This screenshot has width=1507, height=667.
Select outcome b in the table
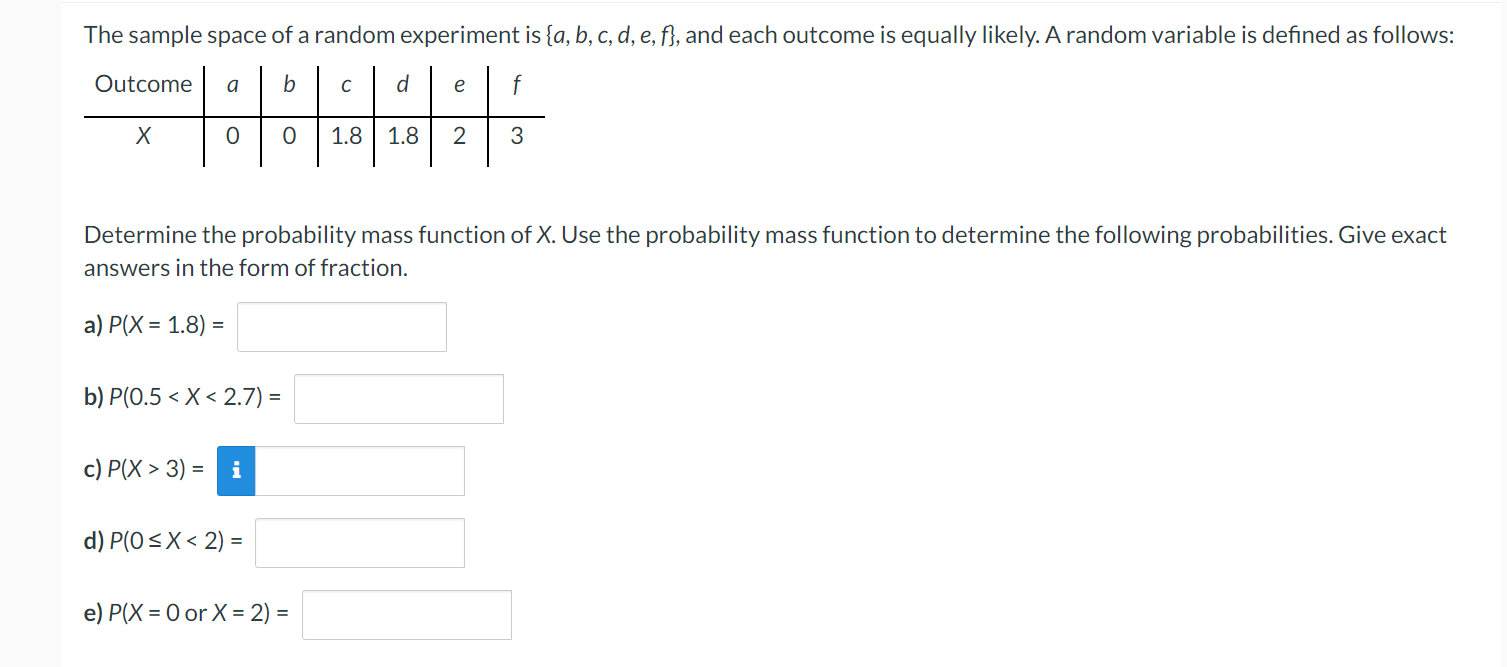tap(288, 84)
